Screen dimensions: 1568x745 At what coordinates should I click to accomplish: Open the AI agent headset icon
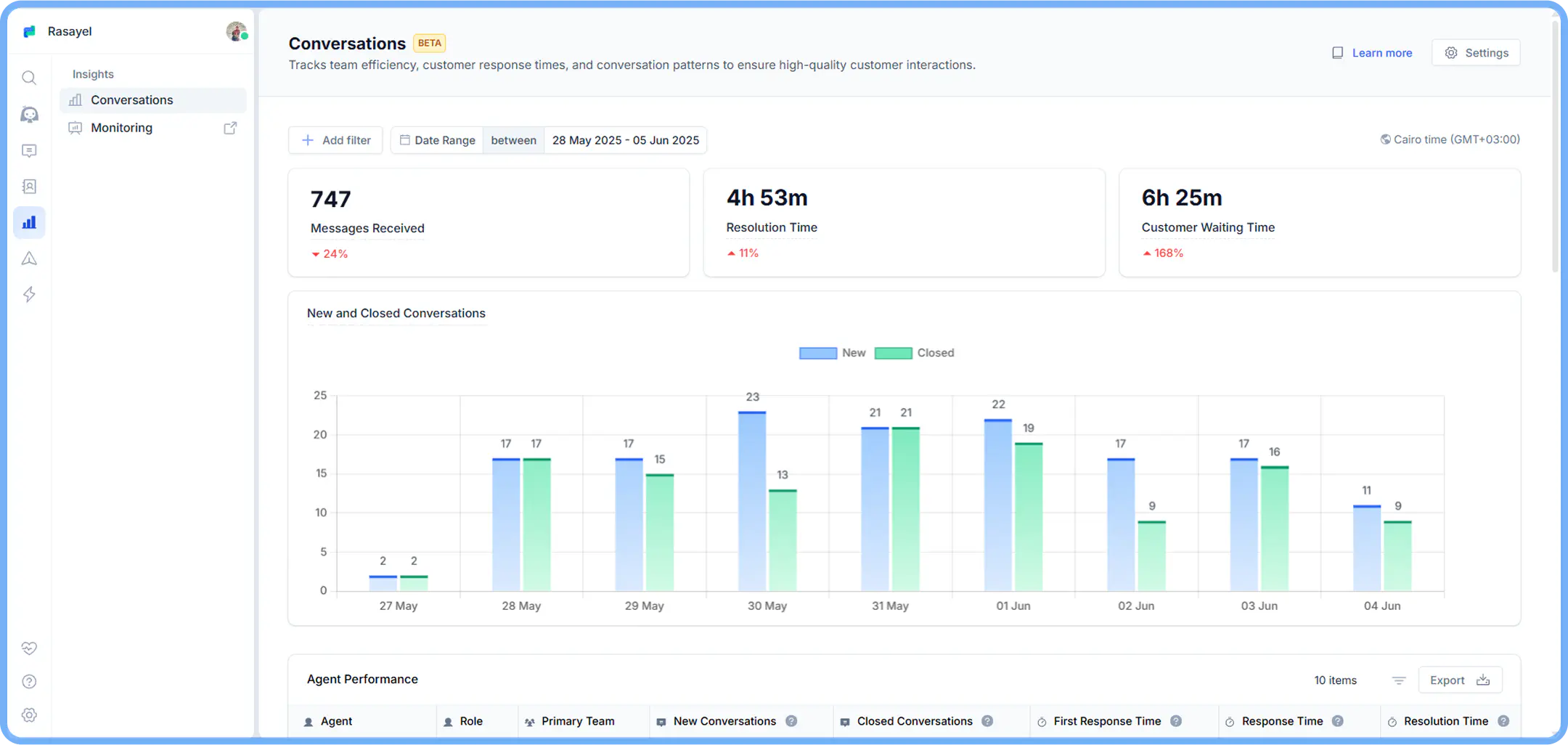29,114
